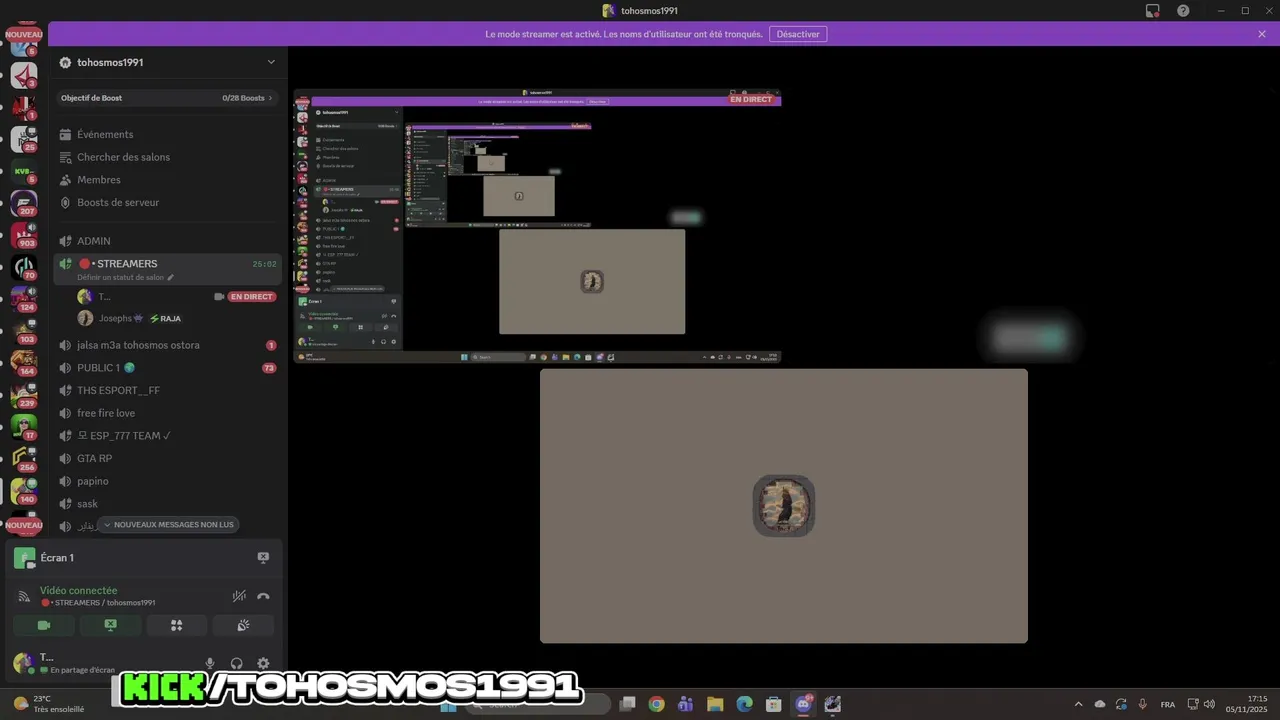Select the EN DIRECT streaming user in STREAMERS
The width and height of the screenshot is (1280, 720).
click(177, 297)
